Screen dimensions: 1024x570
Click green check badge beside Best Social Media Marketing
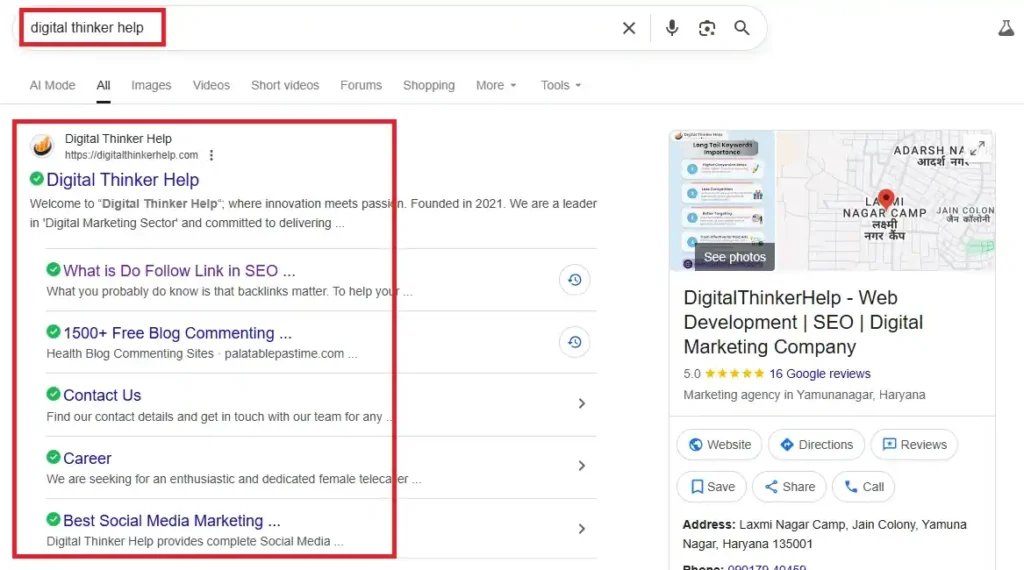[54, 520]
